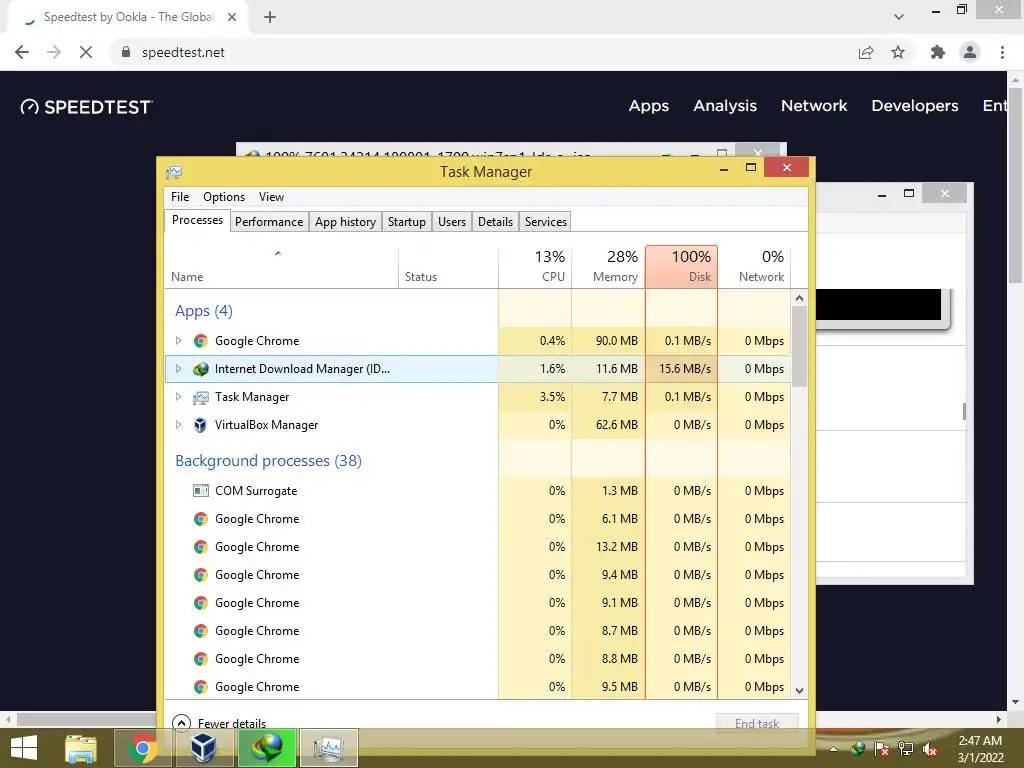Image resolution: width=1024 pixels, height=768 pixels.
Task: Click the 15.6 MB/s disk value
Action: click(x=684, y=369)
